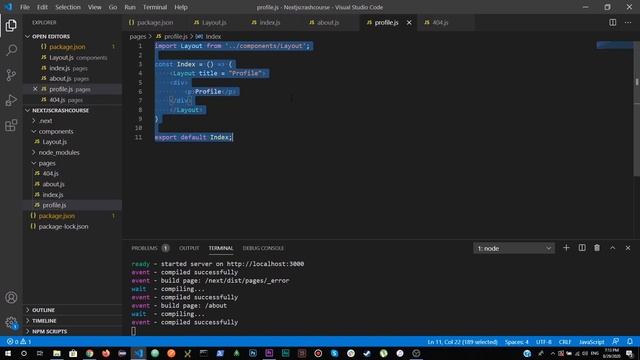The width and height of the screenshot is (640, 360).
Task: Open index.js in the pages folder
Action: 53,195
